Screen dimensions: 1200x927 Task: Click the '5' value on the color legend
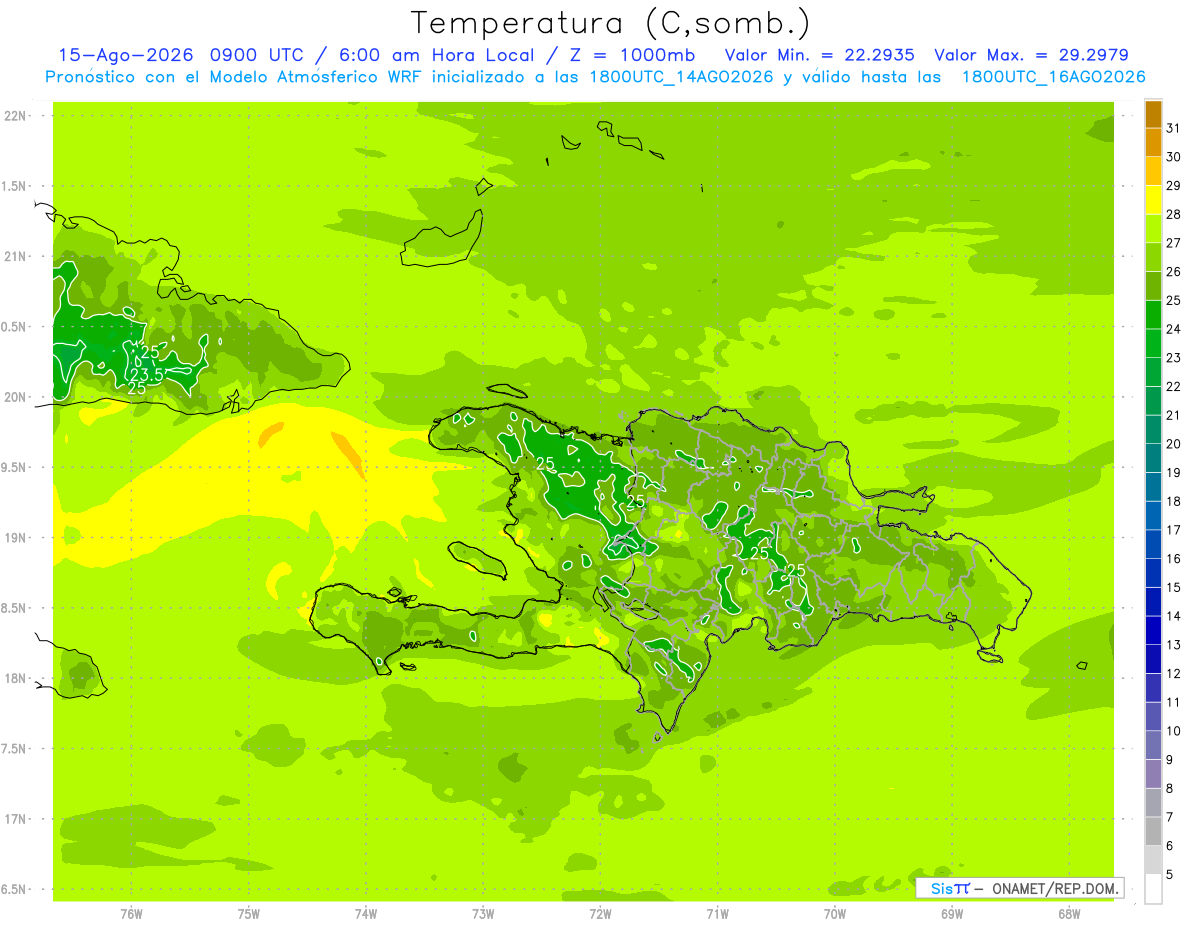1171,874
